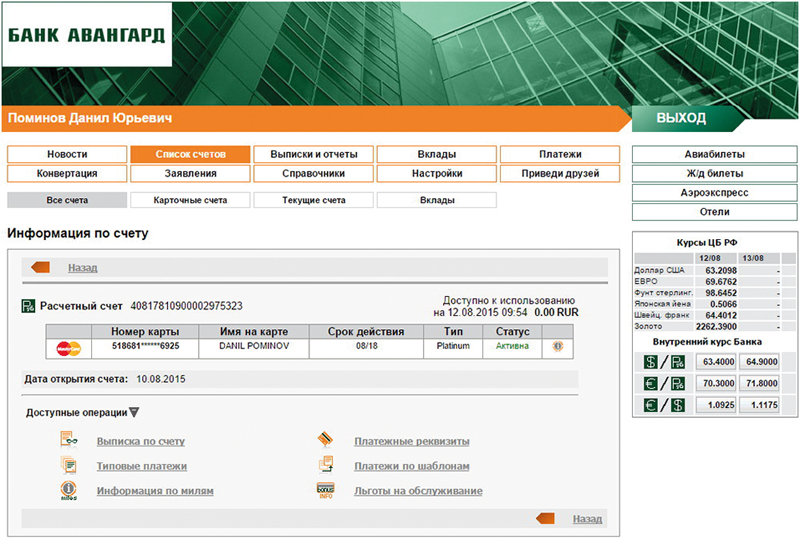This screenshot has height=540, width=800.
Task: Select the Текущие счета tab
Action: pyautogui.click(x=314, y=200)
